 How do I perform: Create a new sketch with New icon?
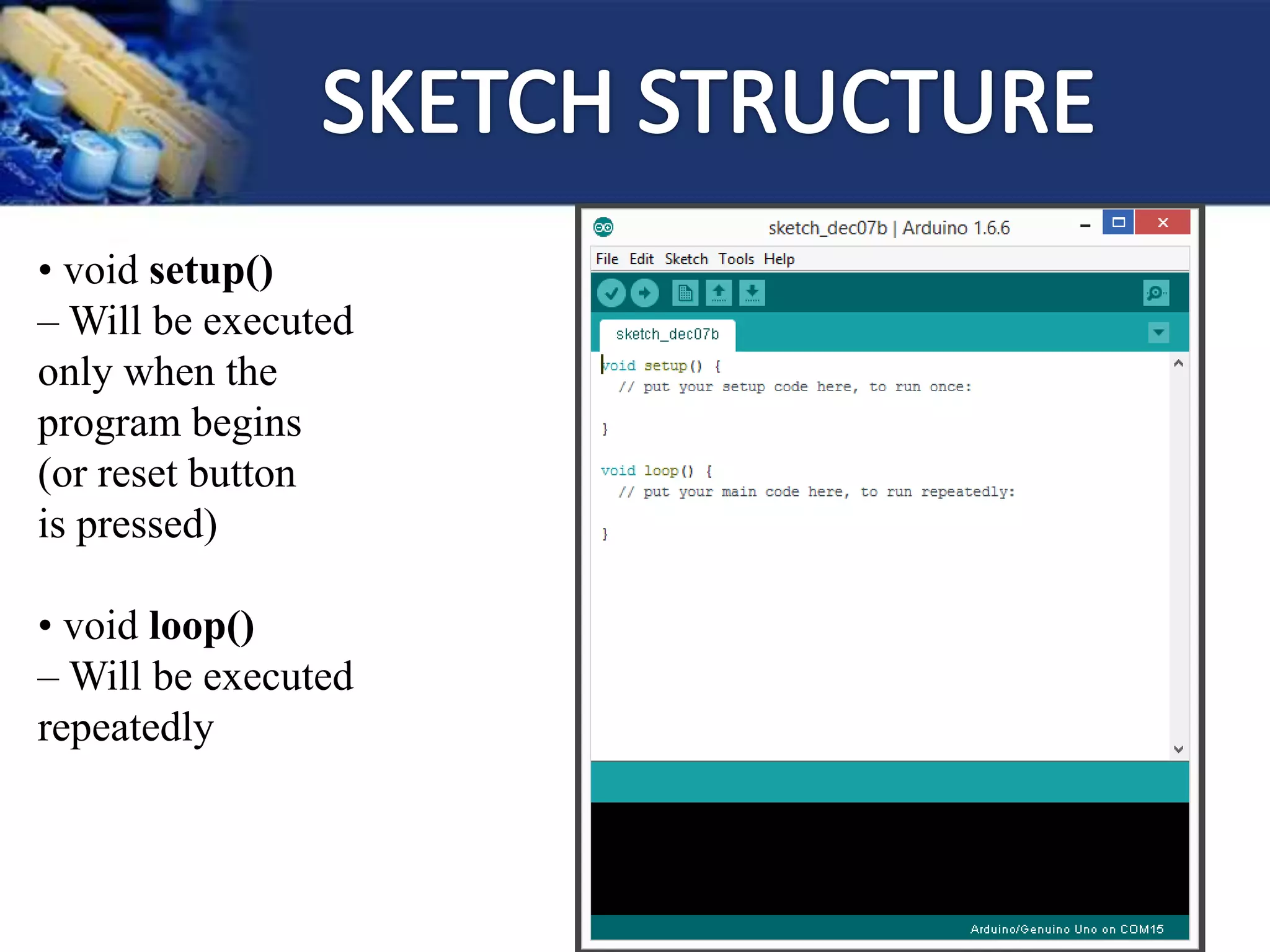685,293
